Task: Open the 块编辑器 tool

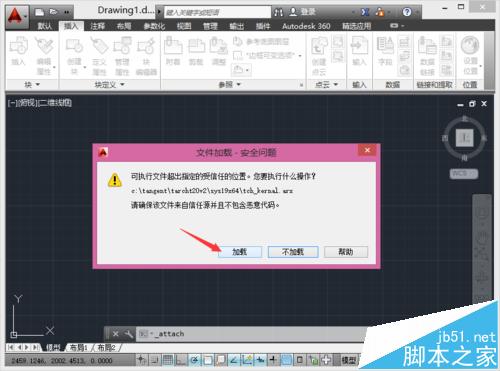Action: [146, 56]
